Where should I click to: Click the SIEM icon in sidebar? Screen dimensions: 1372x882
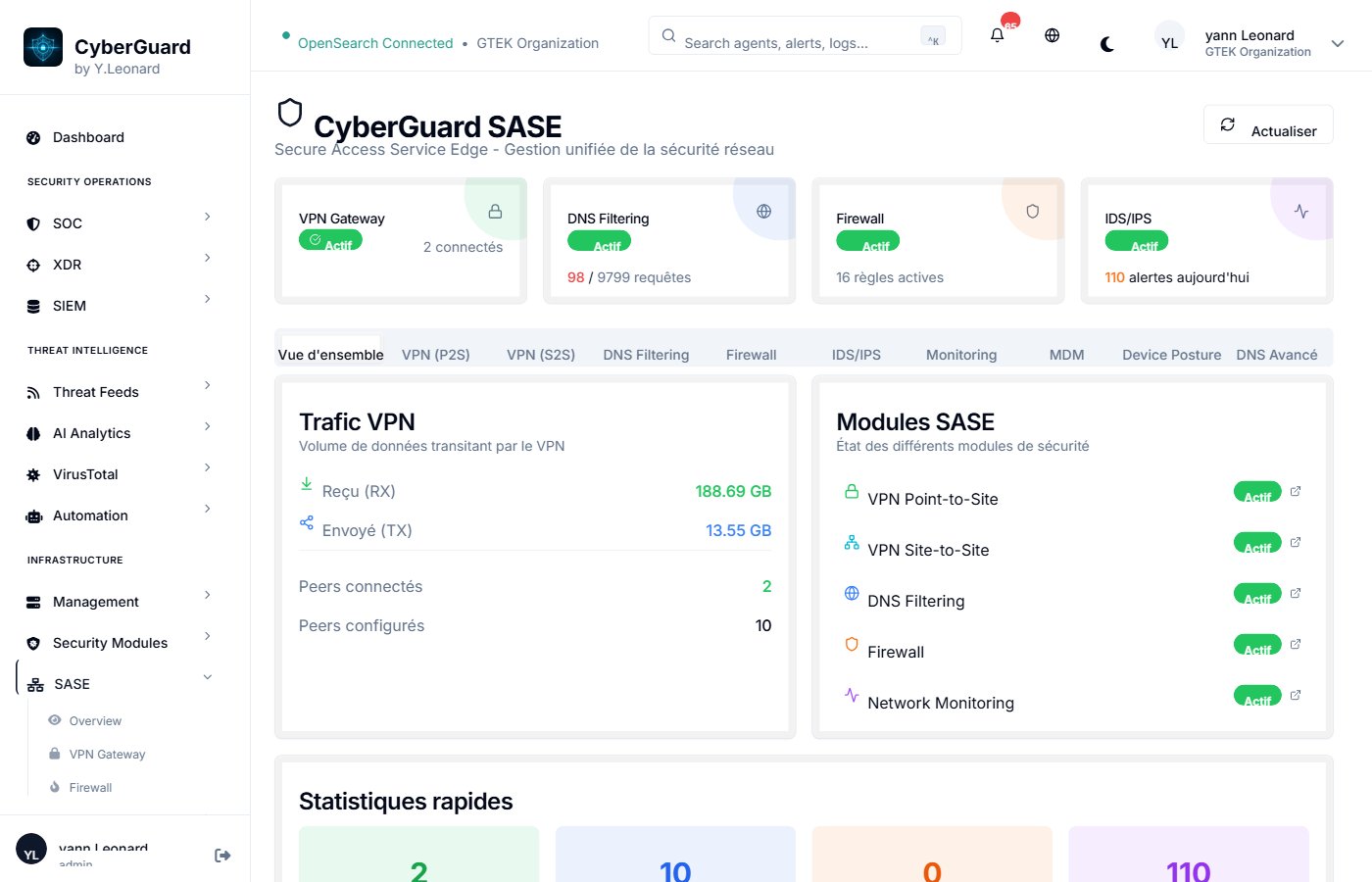[33, 305]
